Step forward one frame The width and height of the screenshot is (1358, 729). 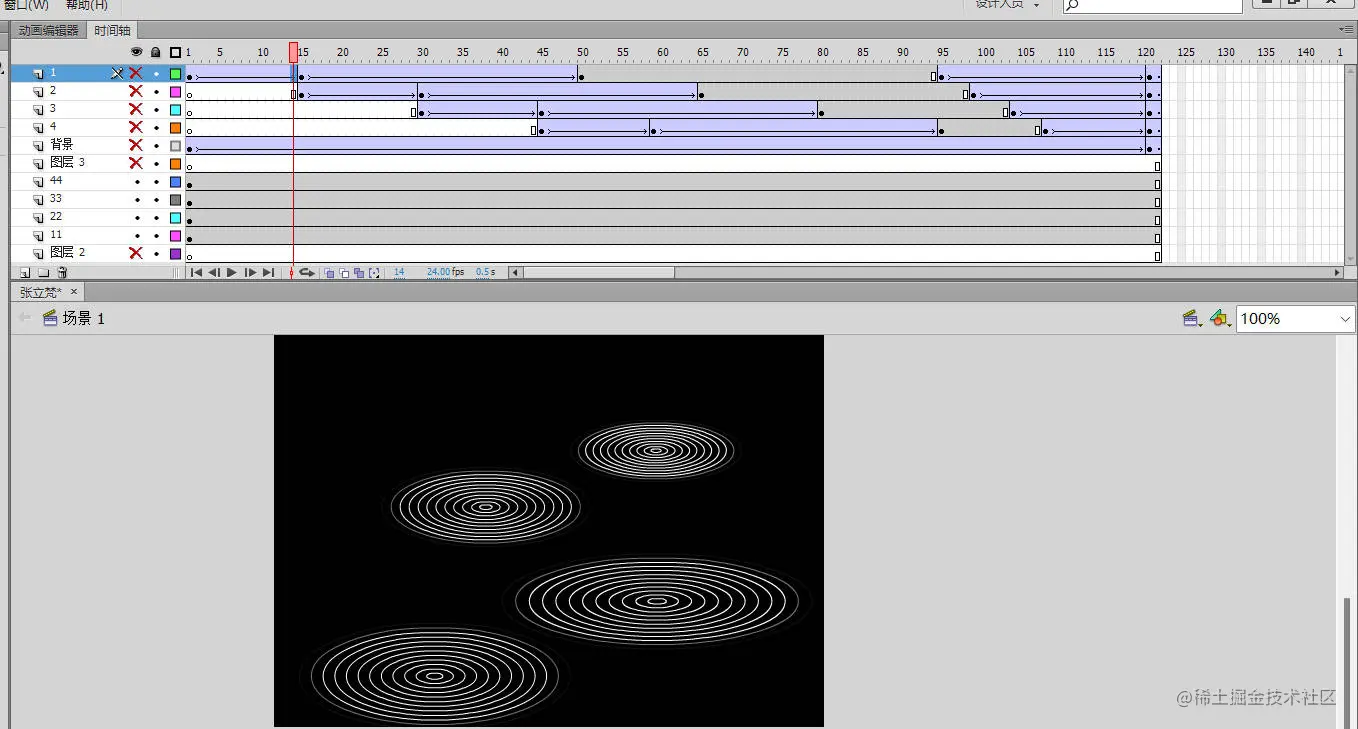[x=250, y=272]
